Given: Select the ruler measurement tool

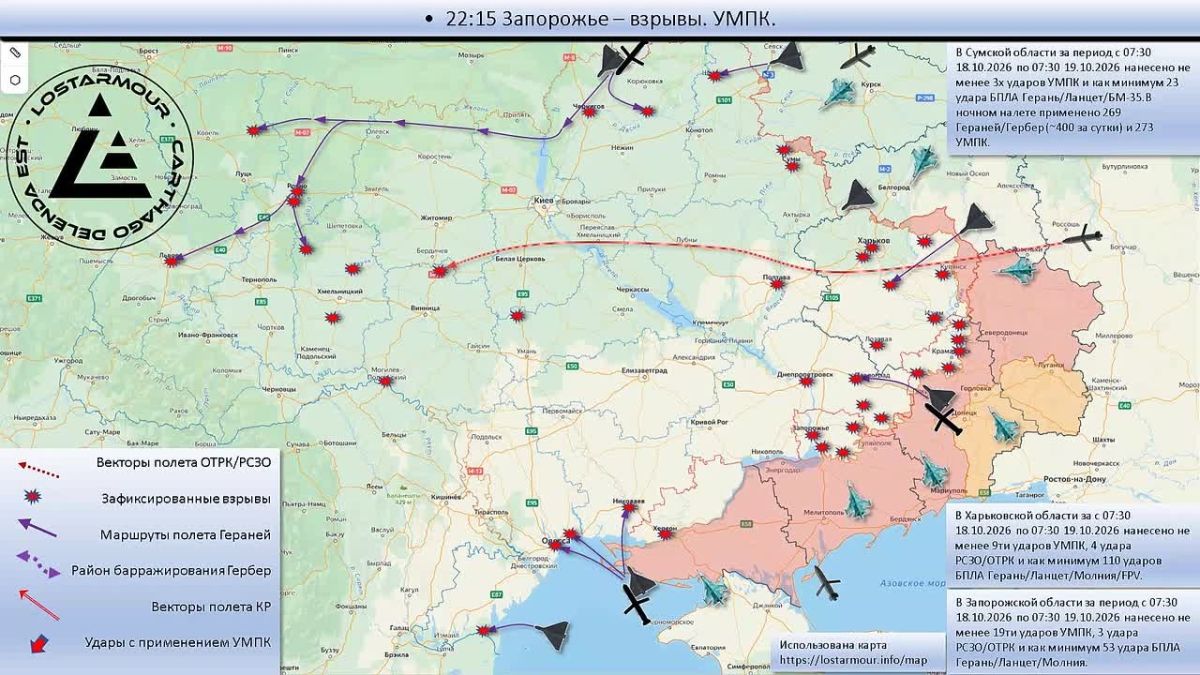Looking at the screenshot, I should 15,51.
